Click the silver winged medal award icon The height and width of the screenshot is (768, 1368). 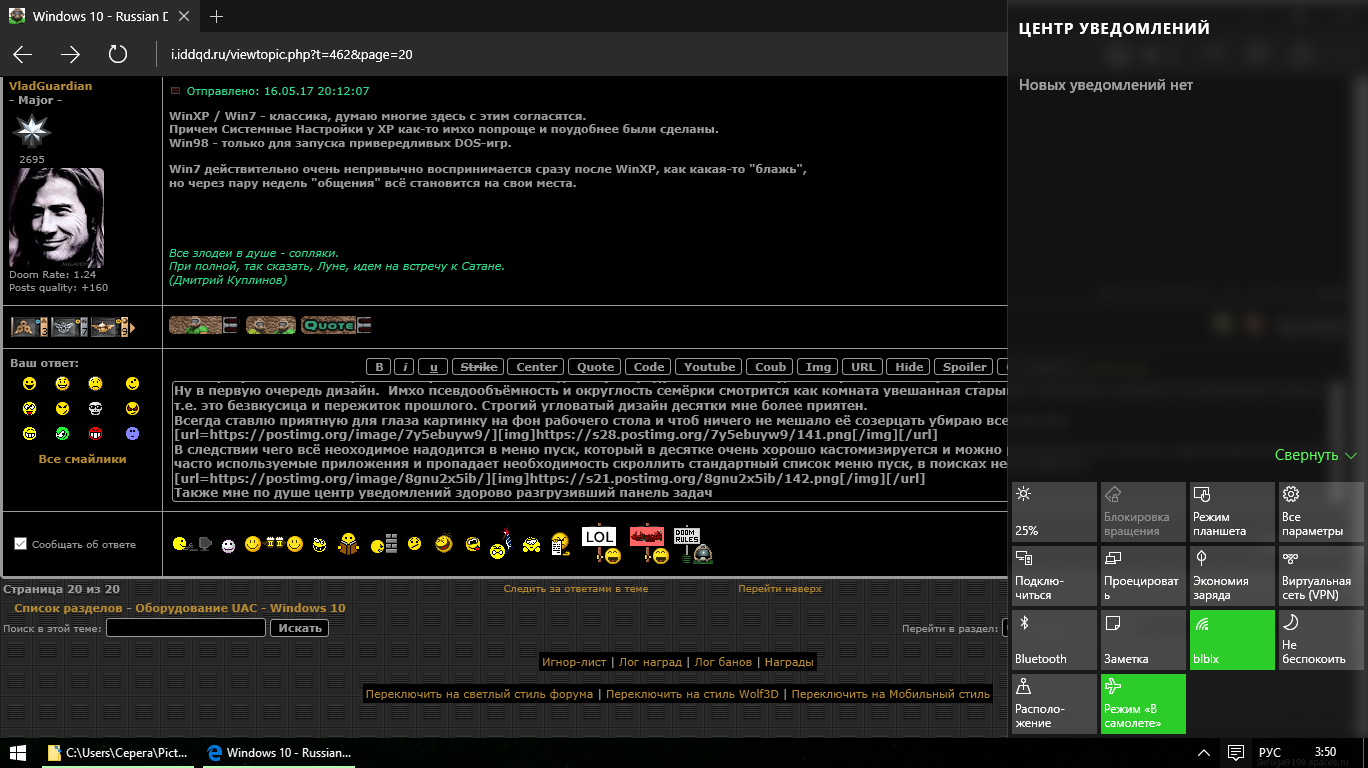pos(70,326)
